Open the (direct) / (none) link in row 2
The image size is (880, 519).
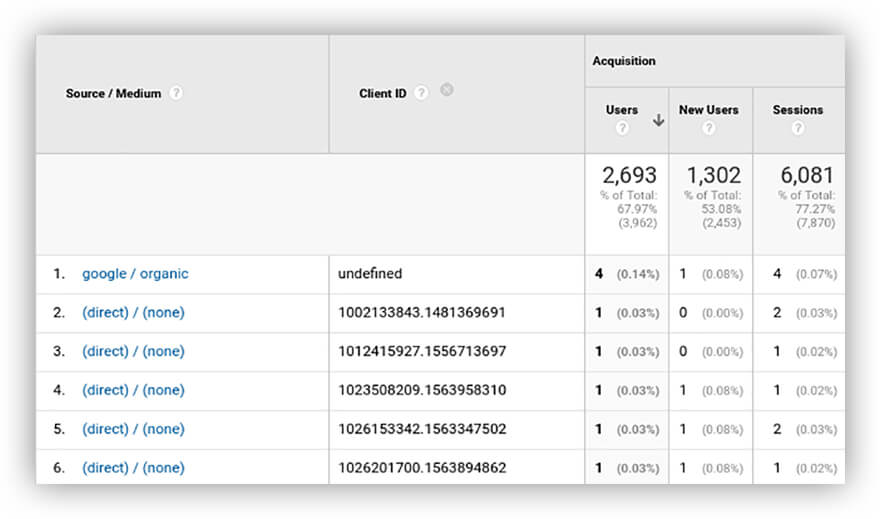[x=133, y=313]
